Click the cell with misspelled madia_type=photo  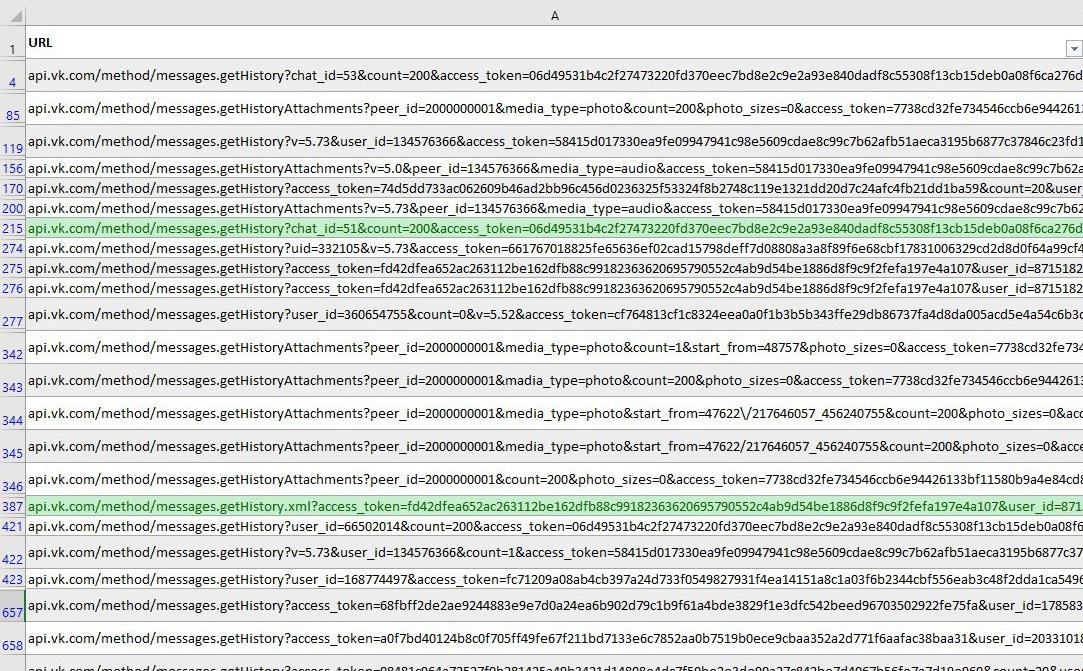(x=554, y=381)
